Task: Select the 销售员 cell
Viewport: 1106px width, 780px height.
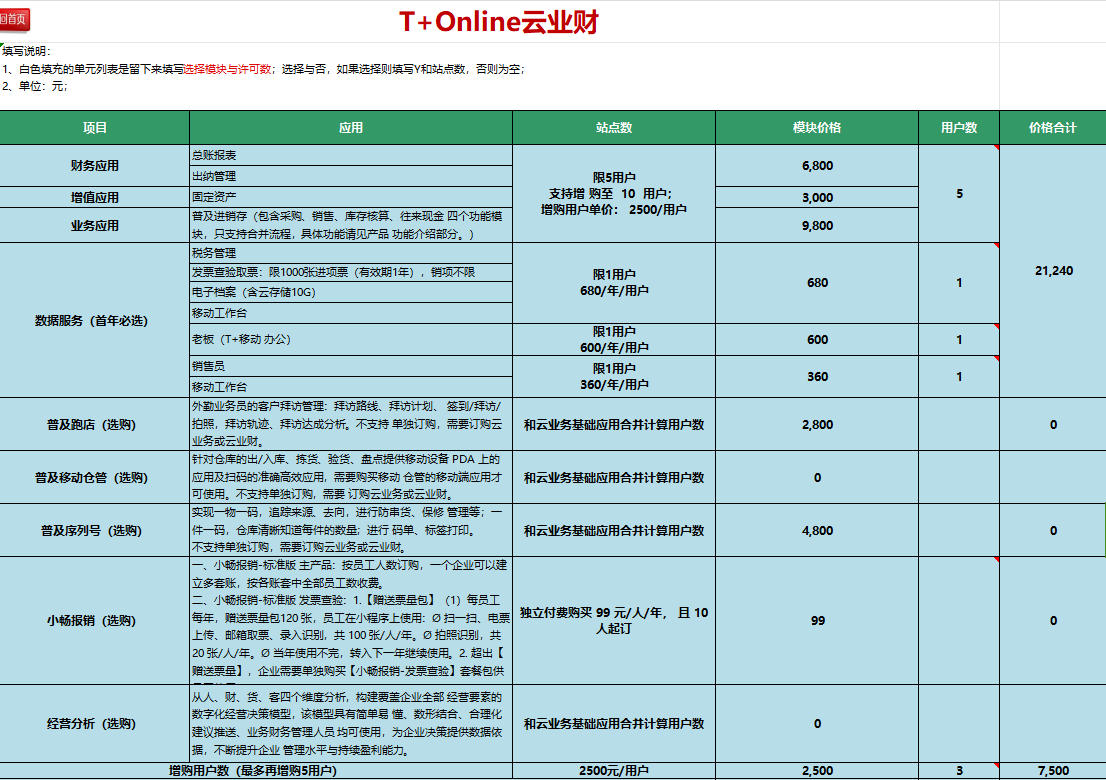Action: click(351, 366)
